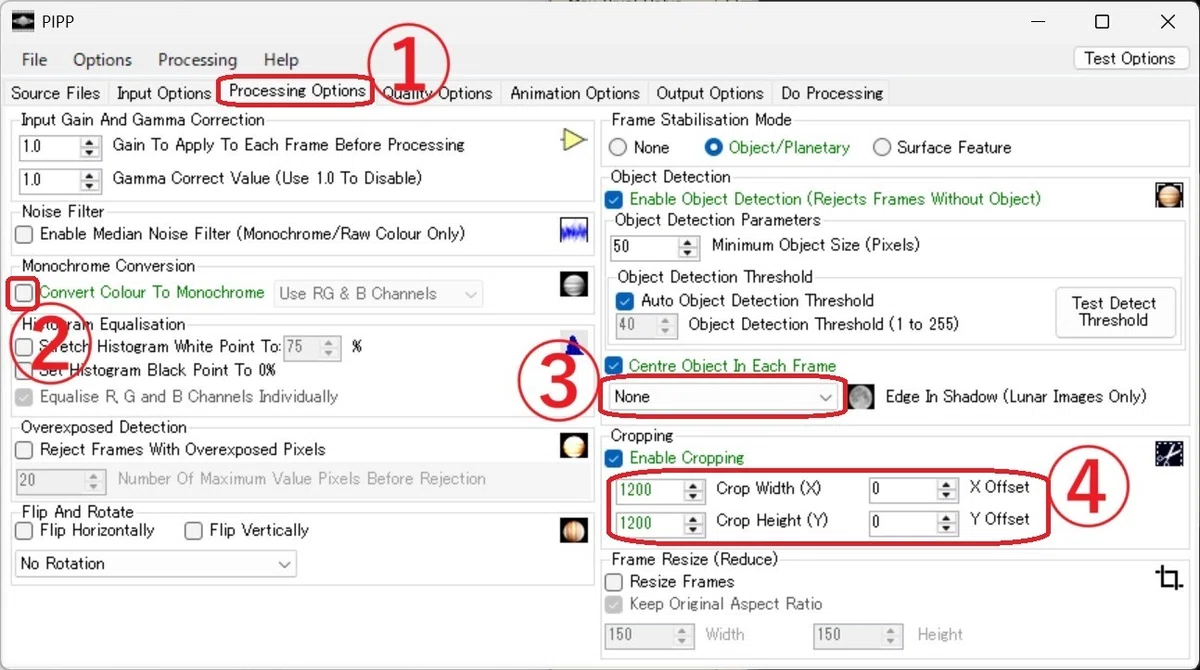Check Flip Horizontally

tap(24, 530)
